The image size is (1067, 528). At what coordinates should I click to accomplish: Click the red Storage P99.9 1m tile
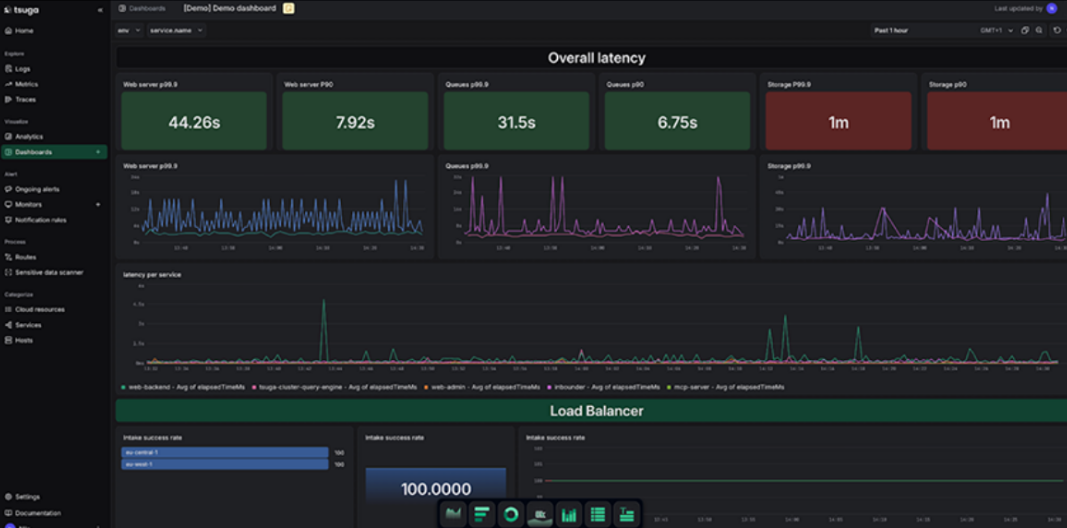point(838,121)
